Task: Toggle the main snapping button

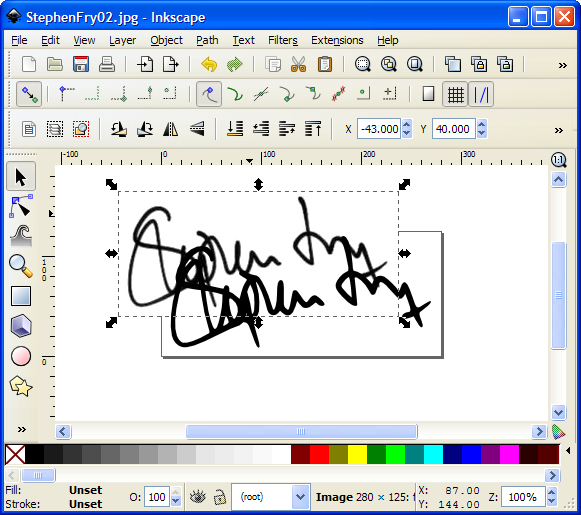Action: click(x=29, y=94)
